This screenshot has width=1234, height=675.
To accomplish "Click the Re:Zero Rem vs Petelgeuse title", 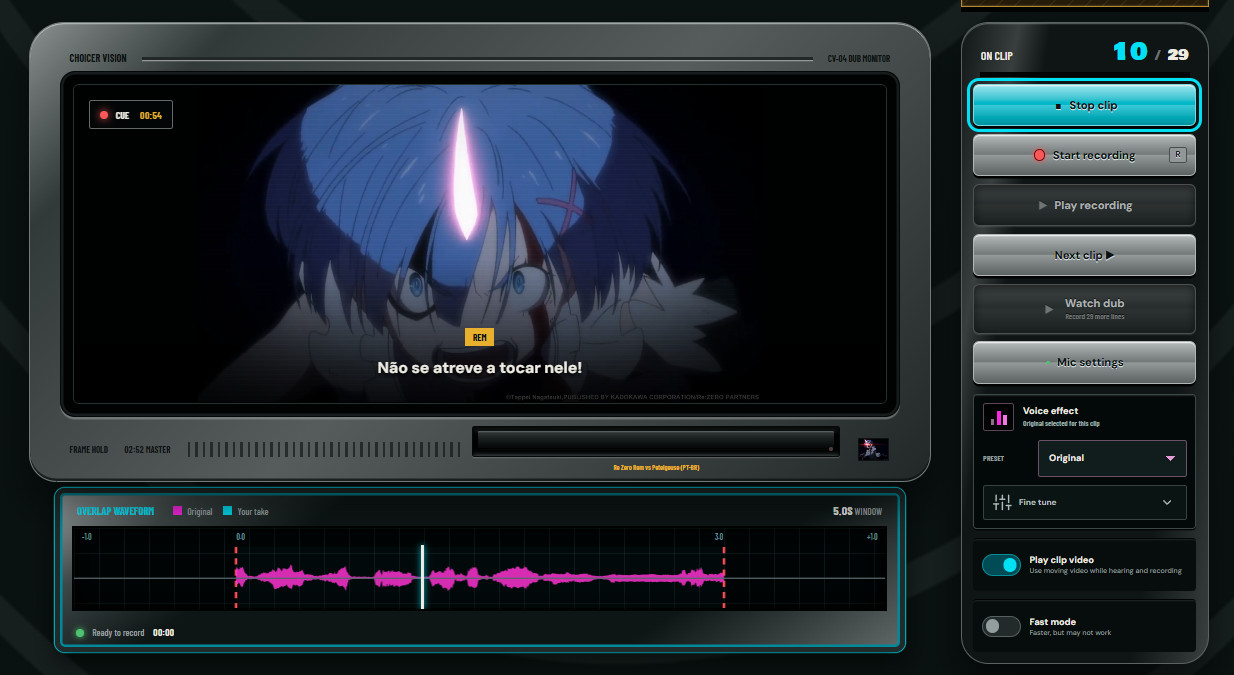I will coord(655,467).
